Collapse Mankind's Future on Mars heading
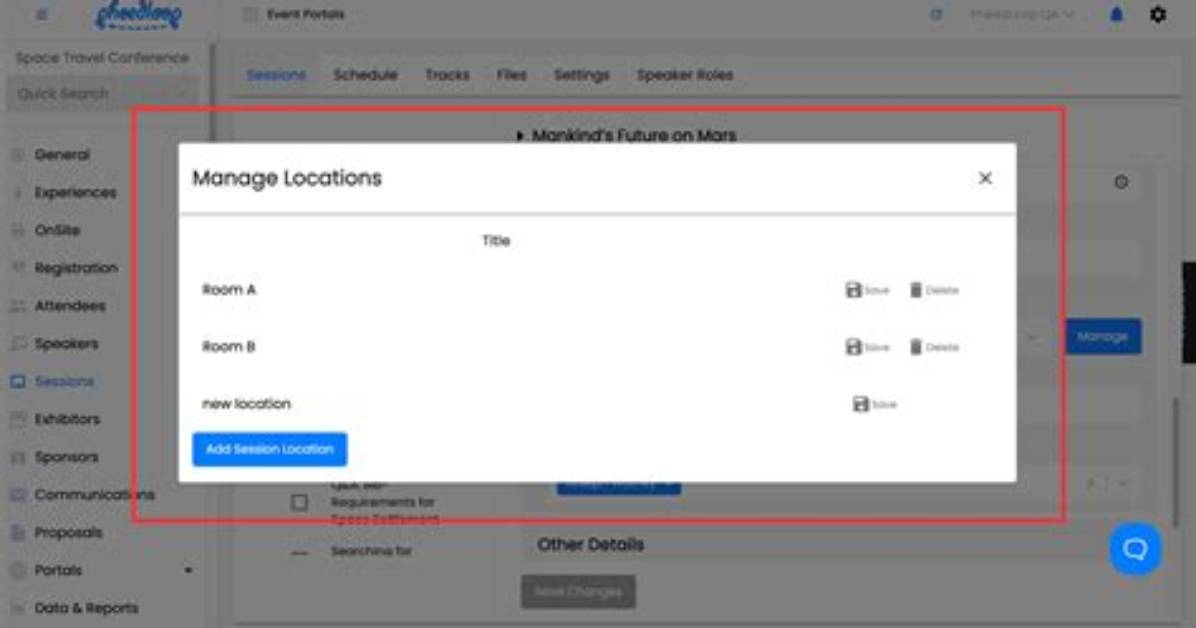Screen dimensions: 1196x628 coord(626,136)
